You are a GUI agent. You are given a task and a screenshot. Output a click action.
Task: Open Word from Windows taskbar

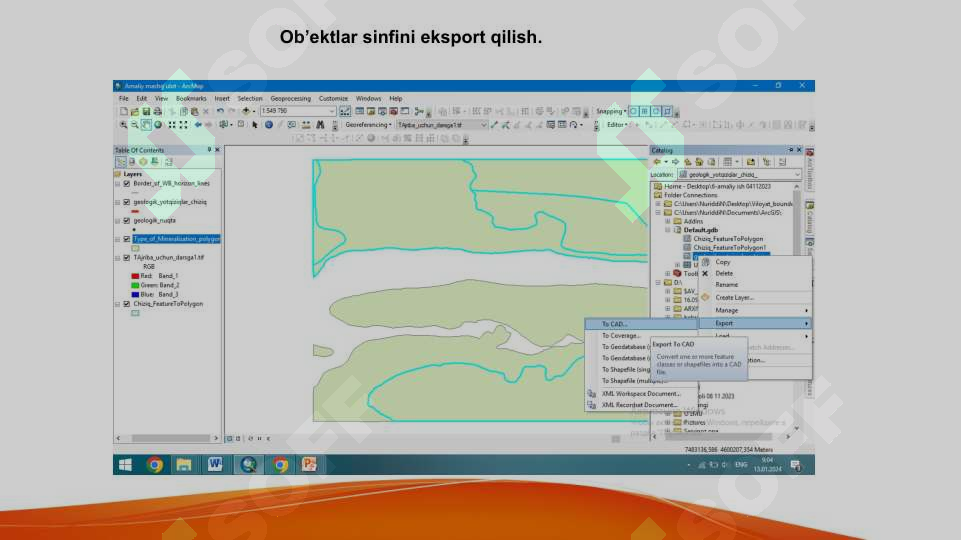pos(215,465)
